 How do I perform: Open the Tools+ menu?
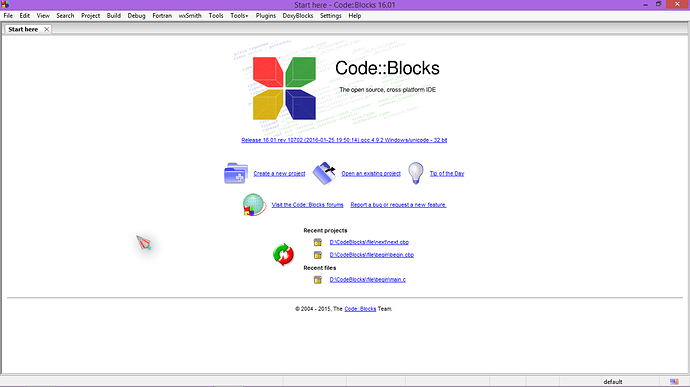coord(239,15)
